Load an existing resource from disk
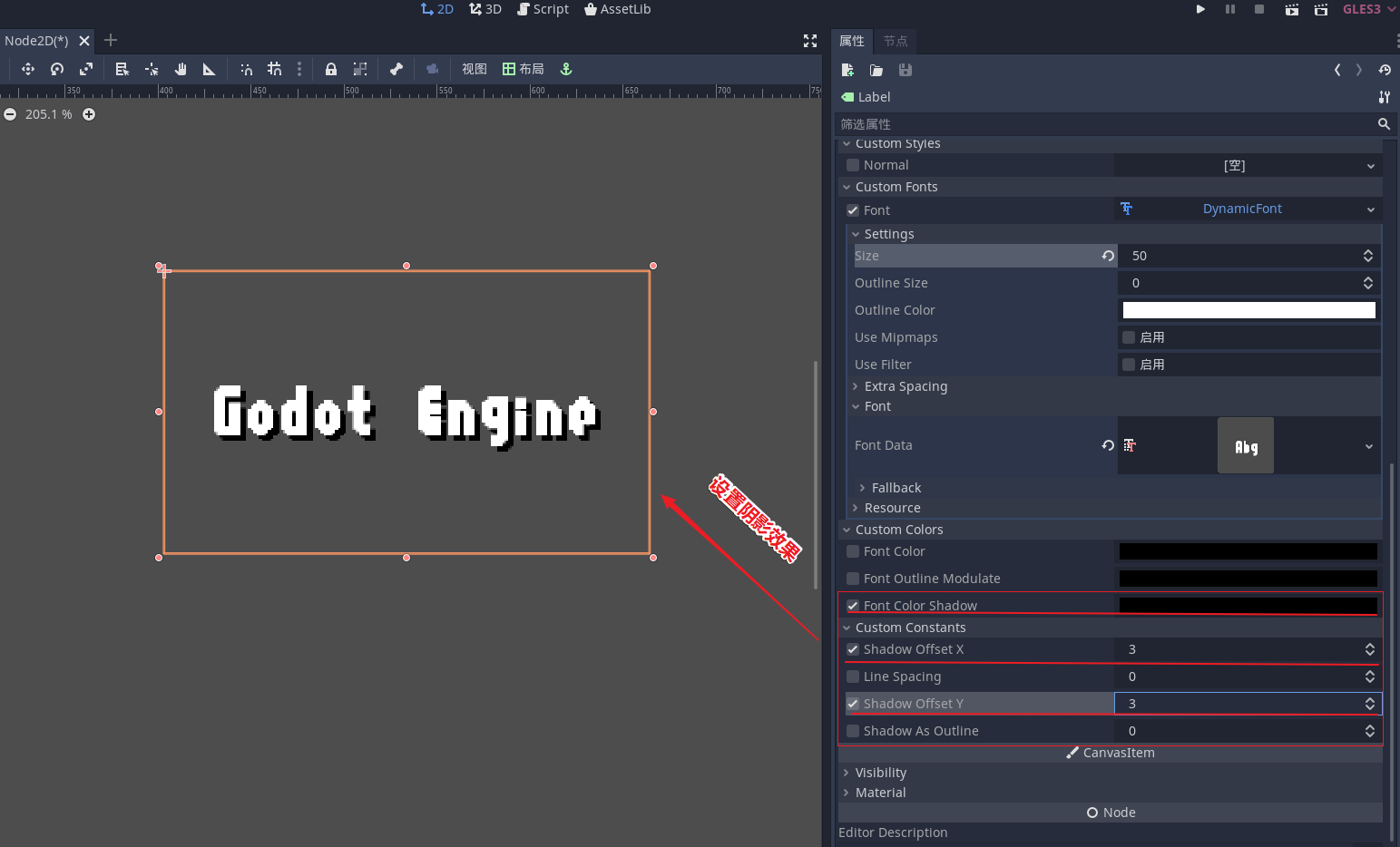 click(876, 70)
